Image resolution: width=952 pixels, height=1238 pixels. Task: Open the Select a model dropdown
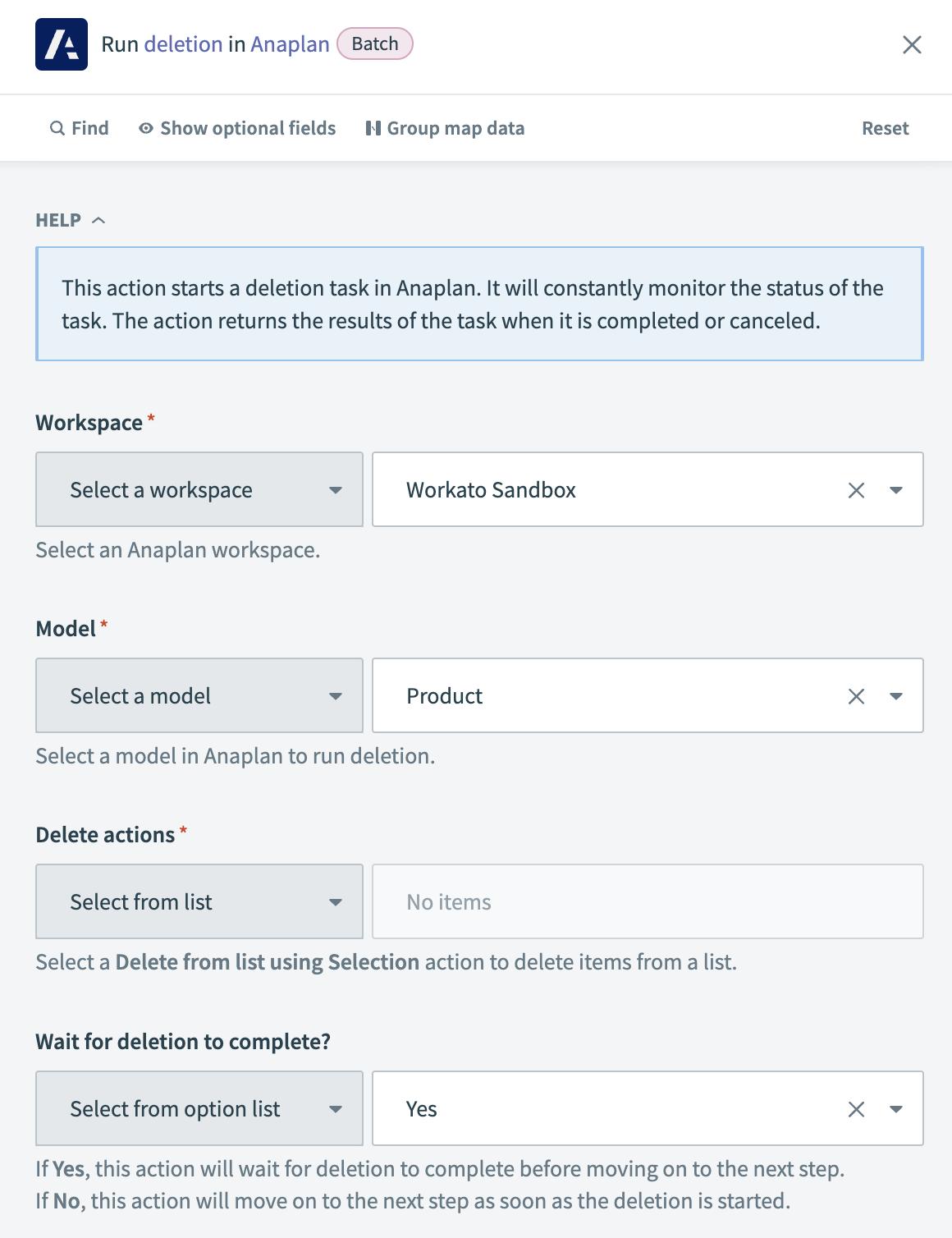click(199, 695)
